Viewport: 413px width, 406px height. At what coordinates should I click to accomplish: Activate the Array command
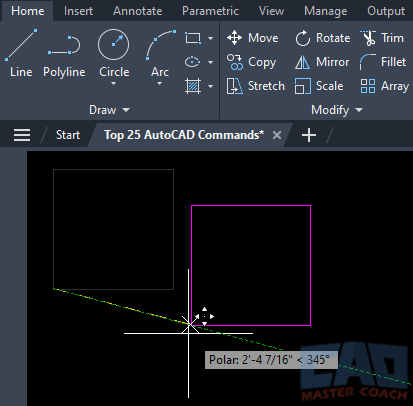tap(385, 86)
